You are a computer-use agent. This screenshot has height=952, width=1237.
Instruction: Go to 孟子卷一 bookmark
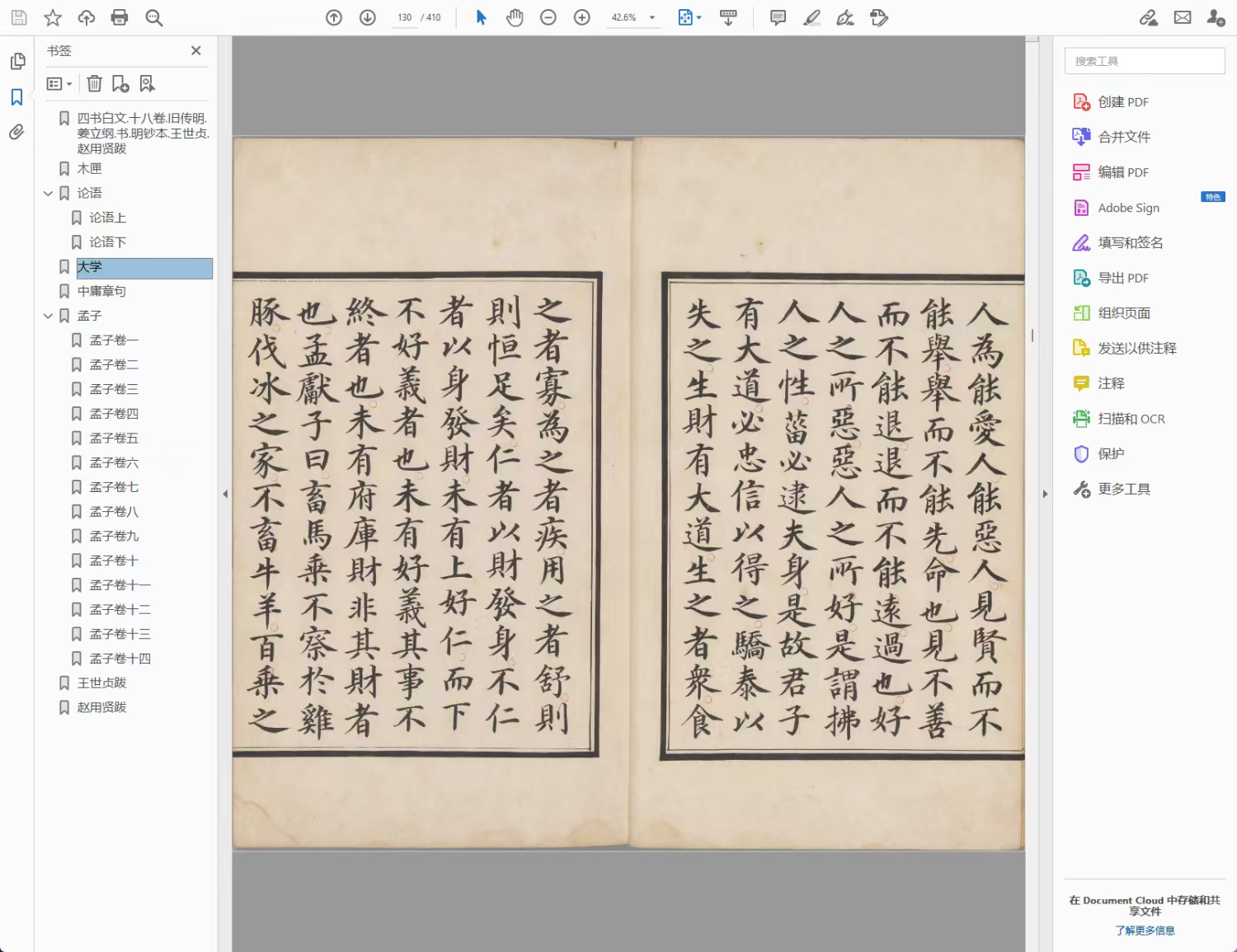coord(115,340)
